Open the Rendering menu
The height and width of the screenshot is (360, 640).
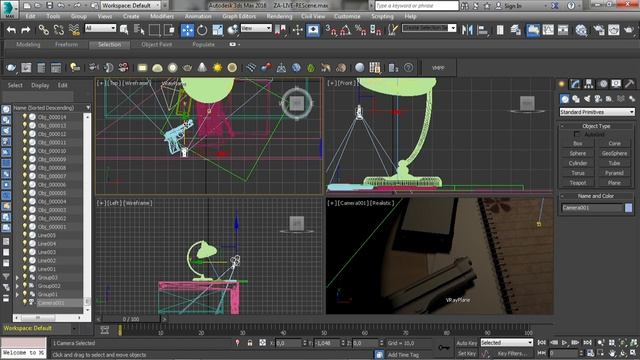point(280,16)
